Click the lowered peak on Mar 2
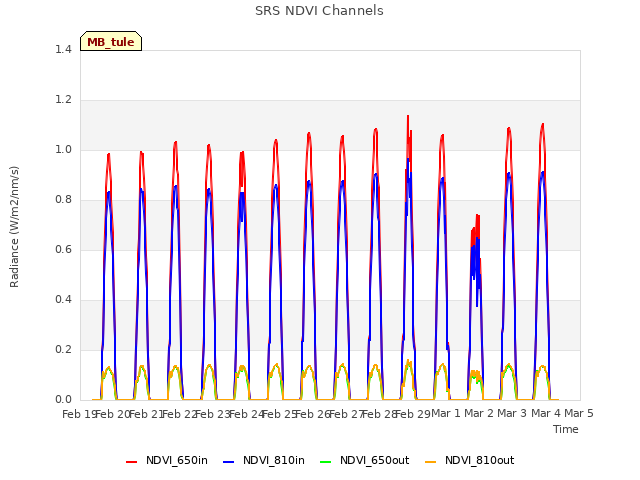The image size is (640, 480). (x=476, y=215)
